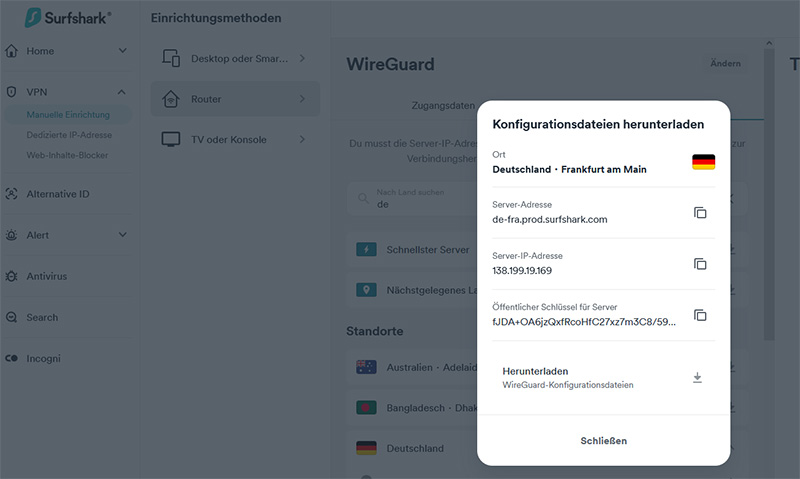The image size is (800, 479).
Task: Click the Ändern button
Action: tap(726, 63)
